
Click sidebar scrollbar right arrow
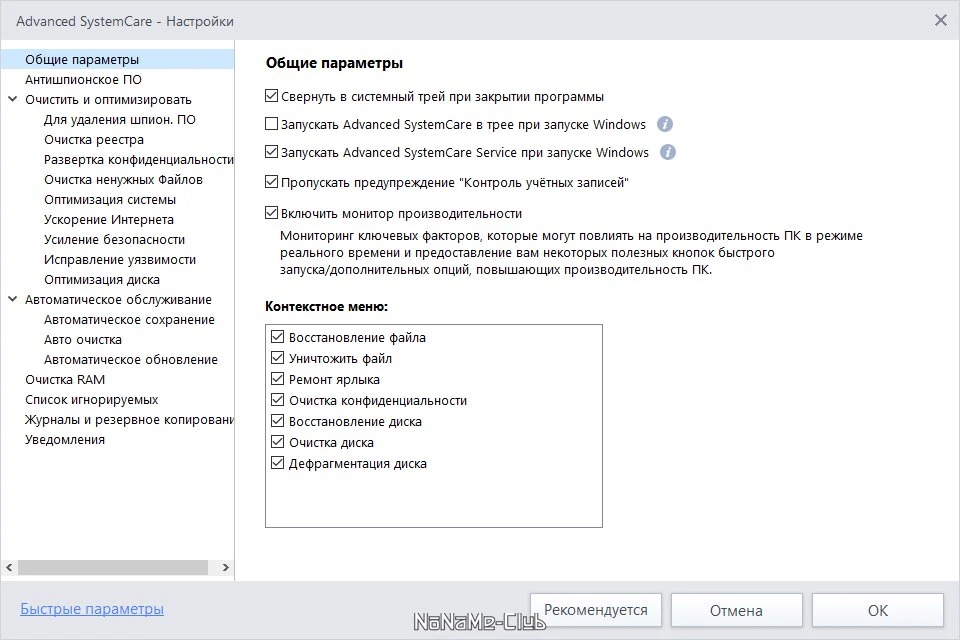(225, 568)
